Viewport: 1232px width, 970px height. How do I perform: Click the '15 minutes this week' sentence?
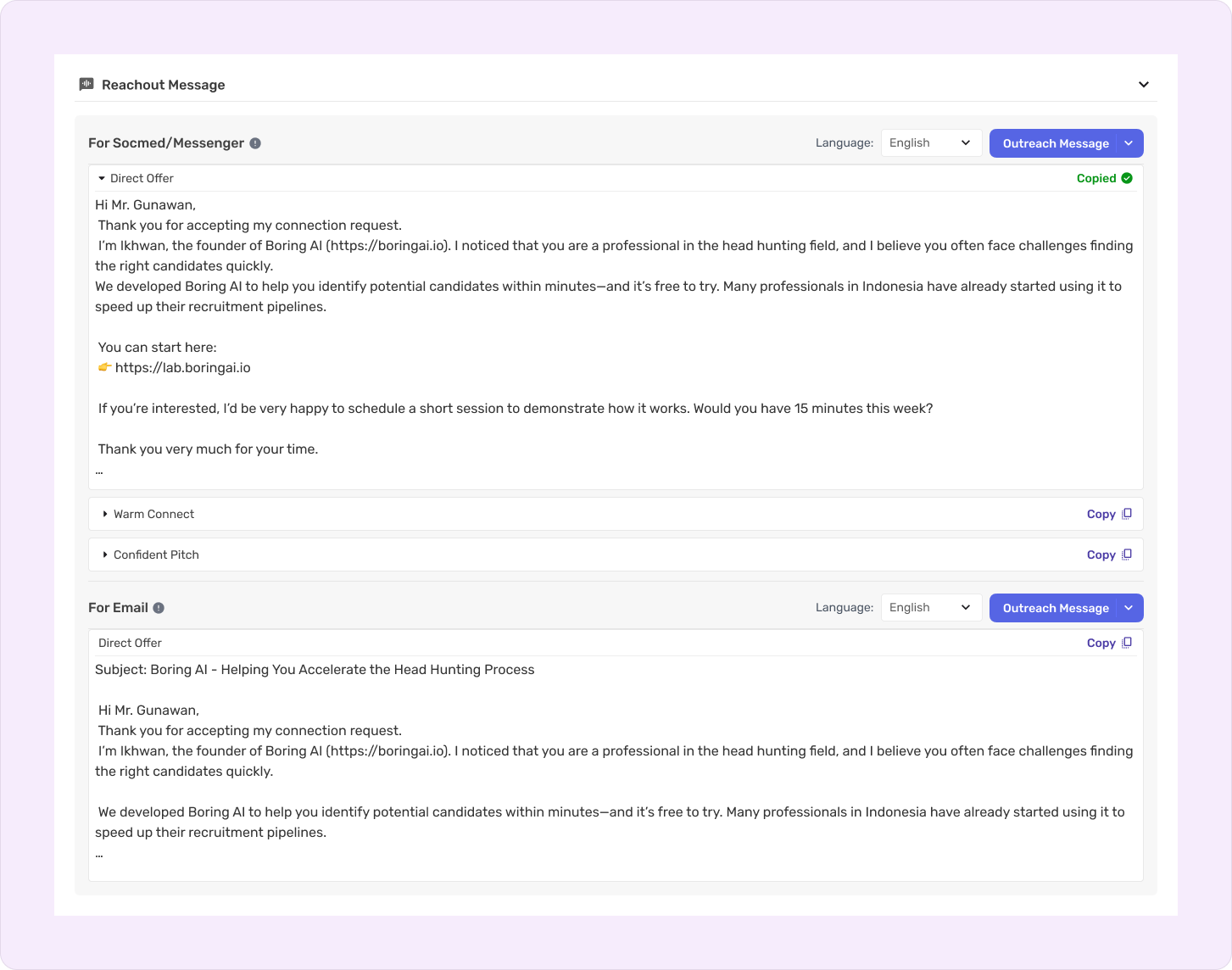point(813,409)
